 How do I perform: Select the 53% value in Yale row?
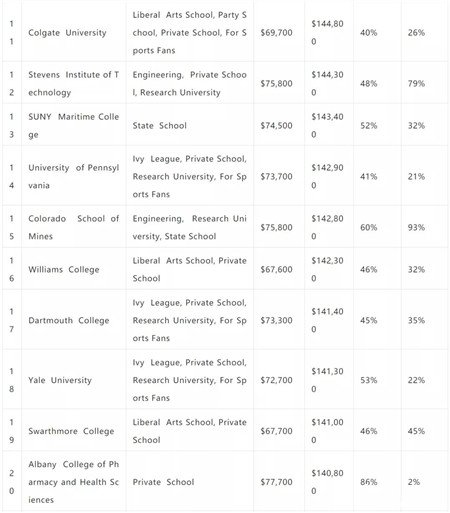click(x=369, y=380)
